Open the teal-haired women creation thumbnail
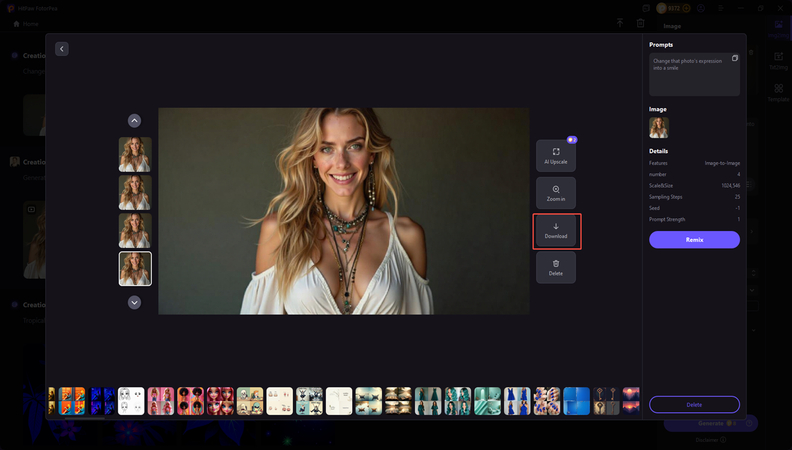The image size is (792, 450). click(458, 401)
